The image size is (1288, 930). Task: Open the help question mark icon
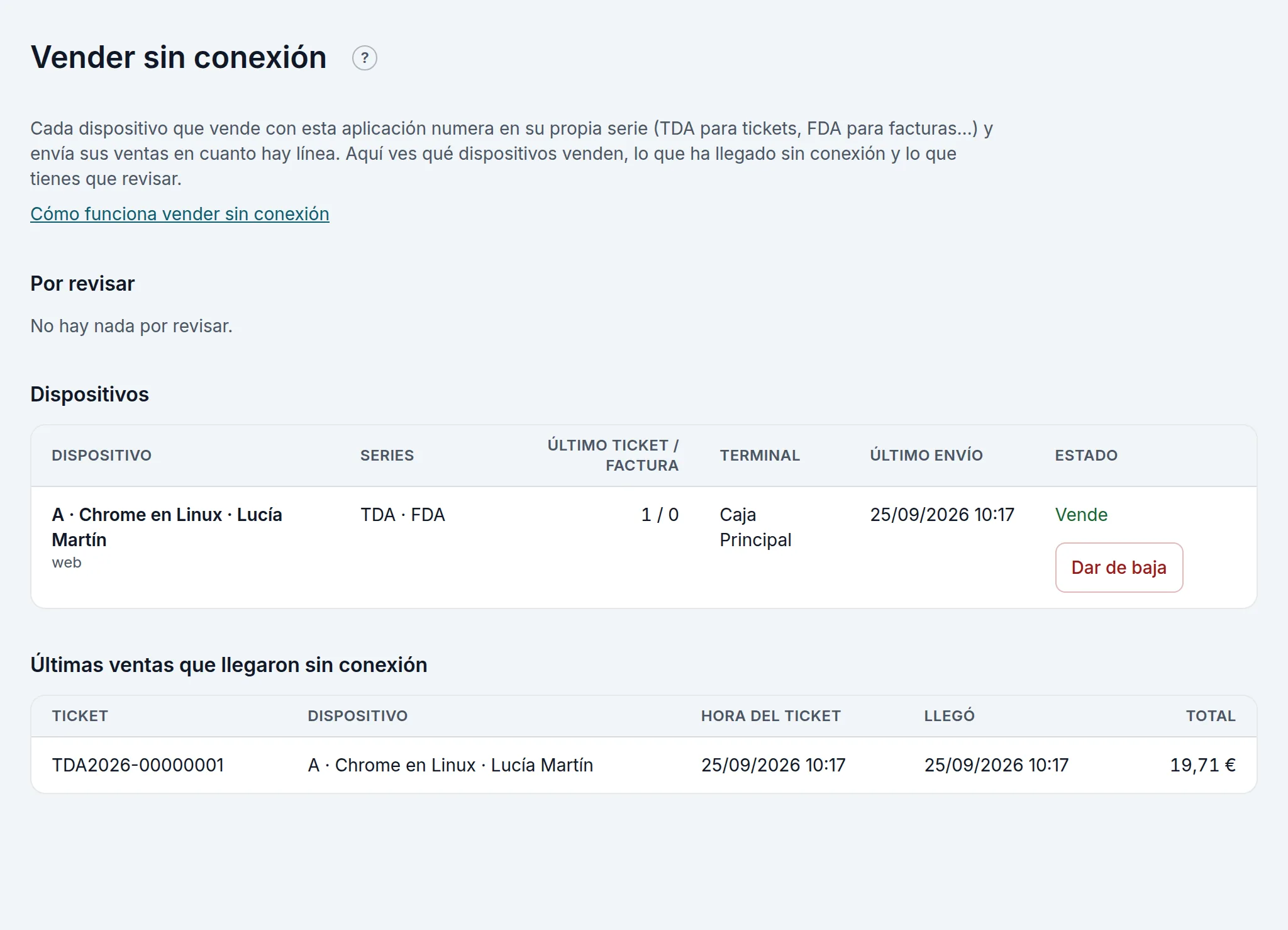click(364, 58)
